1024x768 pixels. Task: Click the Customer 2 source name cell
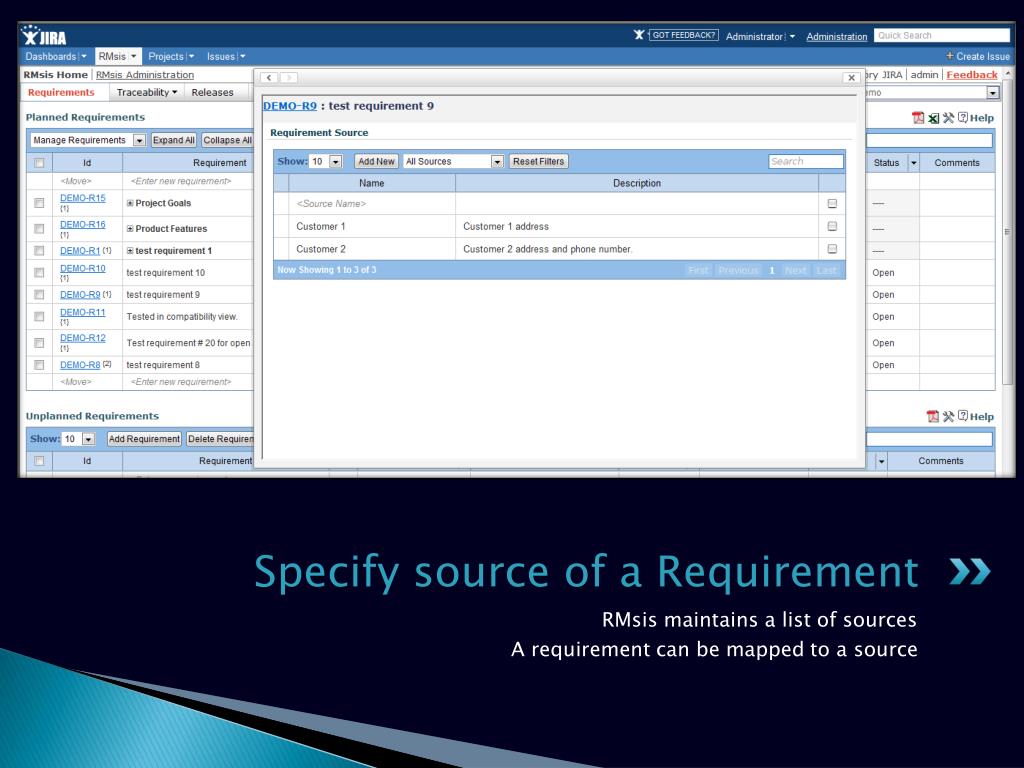tap(372, 249)
